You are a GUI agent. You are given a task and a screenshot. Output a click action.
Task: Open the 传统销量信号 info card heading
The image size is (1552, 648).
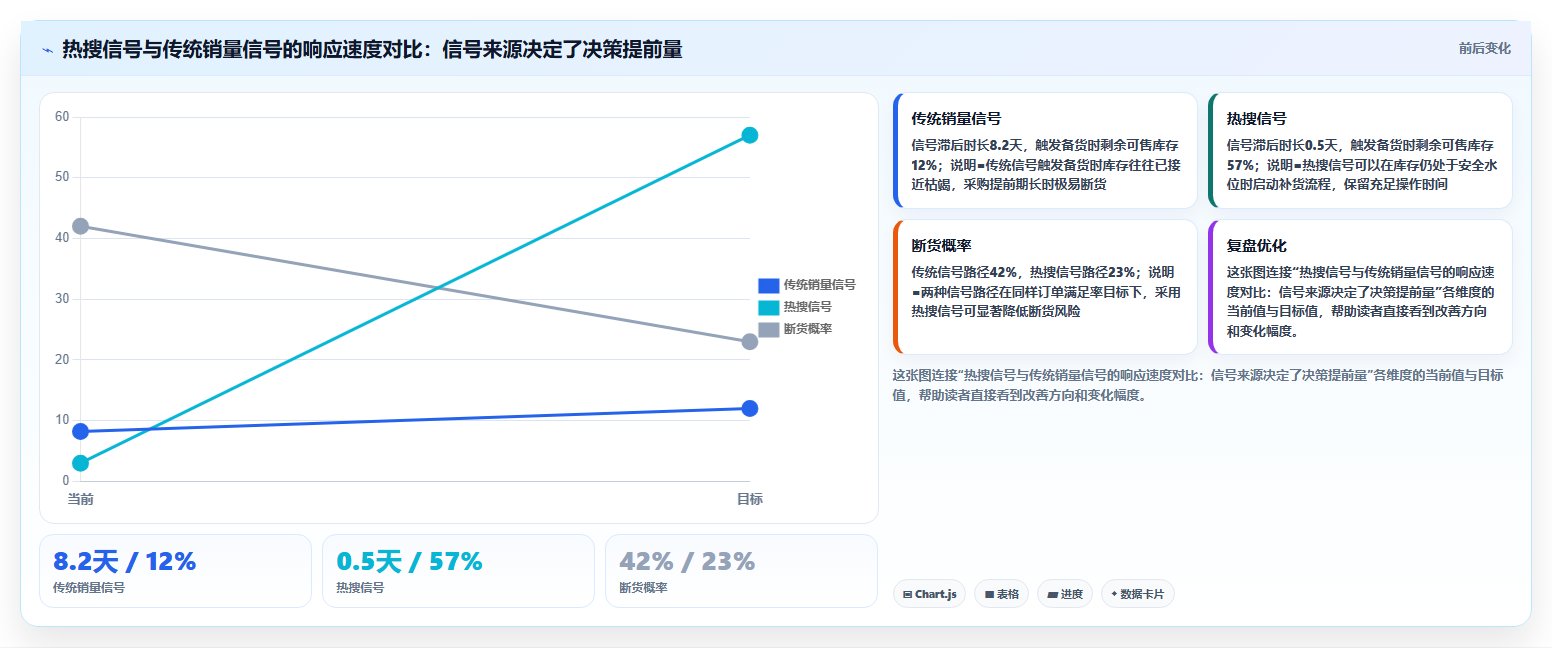pos(956,118)
